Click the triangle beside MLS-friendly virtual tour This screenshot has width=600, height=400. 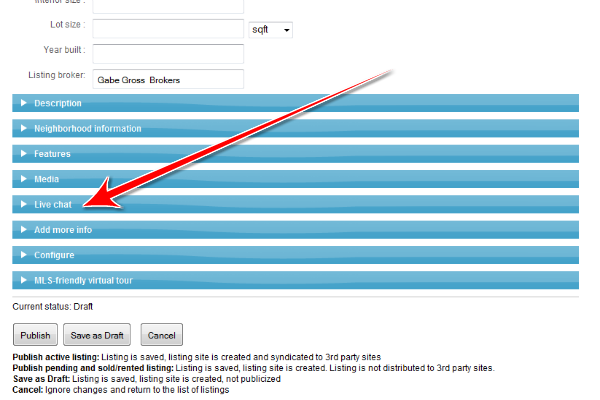pos(23,281)
